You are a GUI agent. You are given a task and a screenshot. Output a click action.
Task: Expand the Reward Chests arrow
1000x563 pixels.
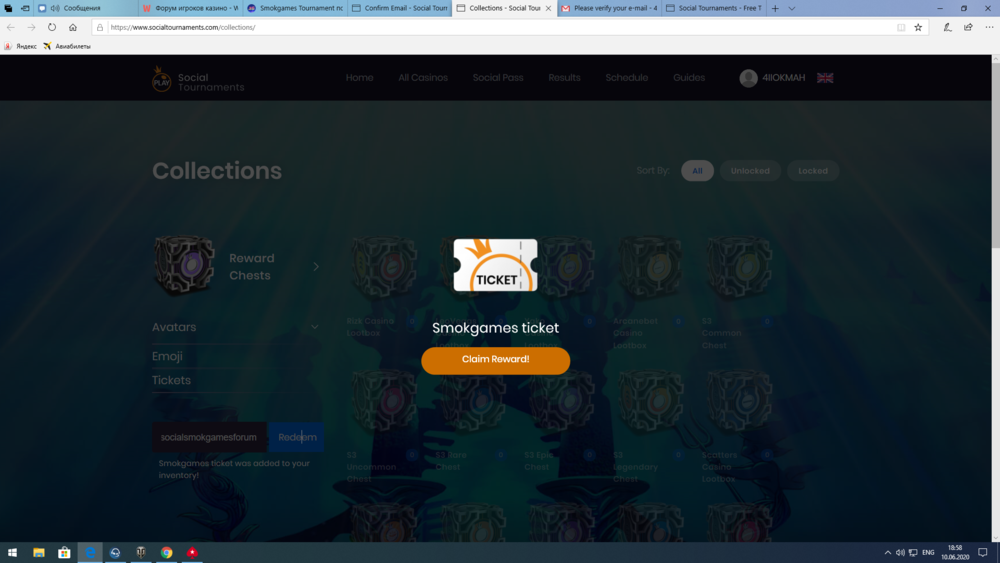[316, 267]
